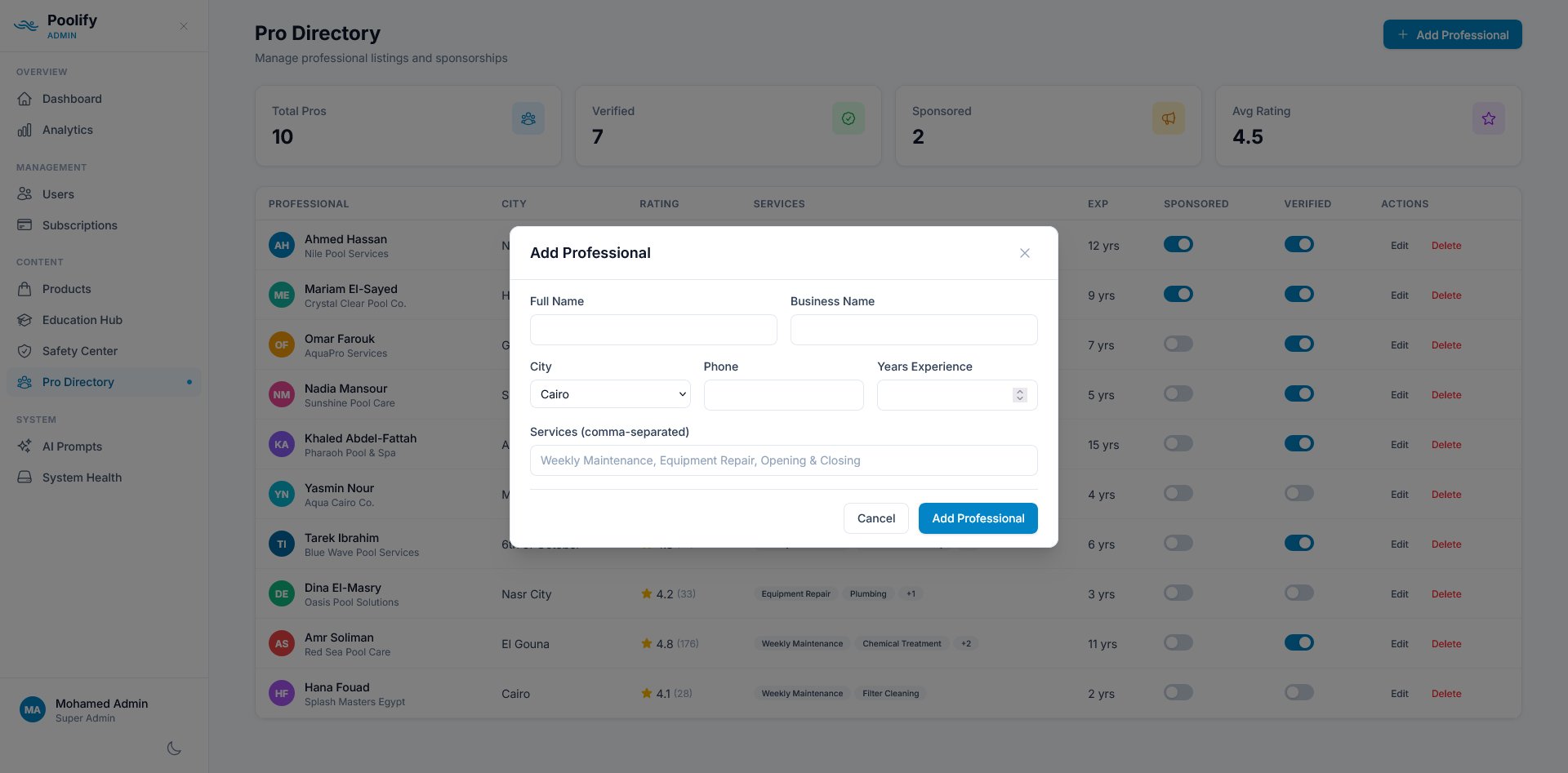The width and height of the screenshot is (1568, 773).
Task: Open the Users management section
Action: (58, 193)
